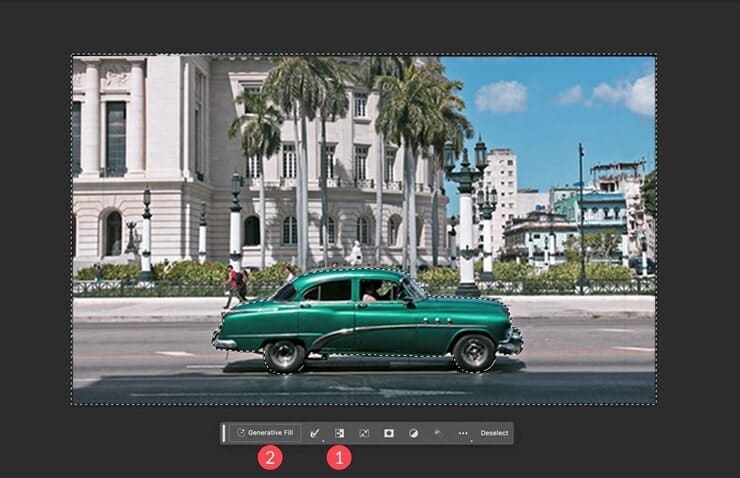Select the Transform Selection icon
The image size is (740, 478).
364,433
